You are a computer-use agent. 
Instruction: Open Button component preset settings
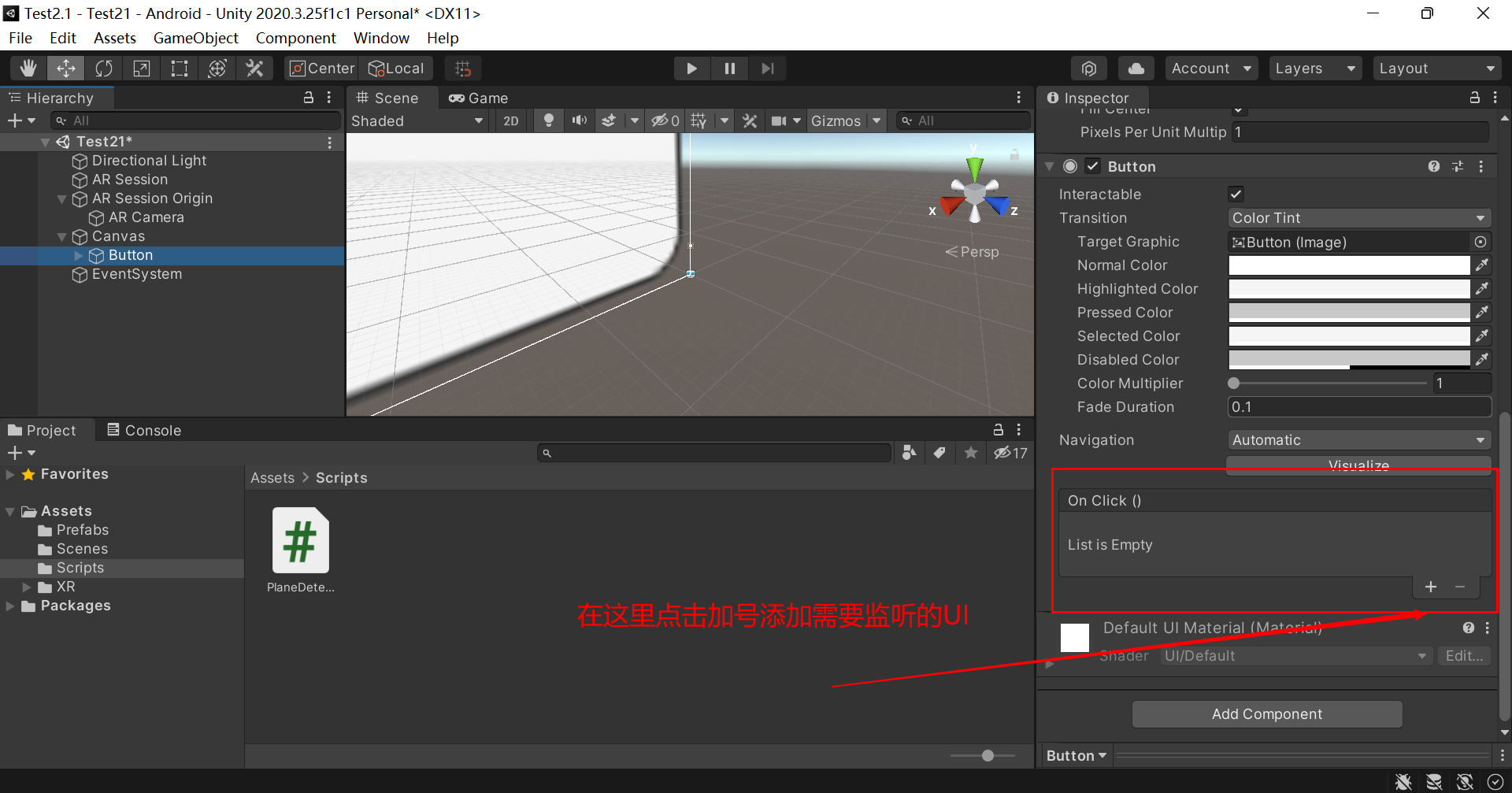coord(1458,166)
